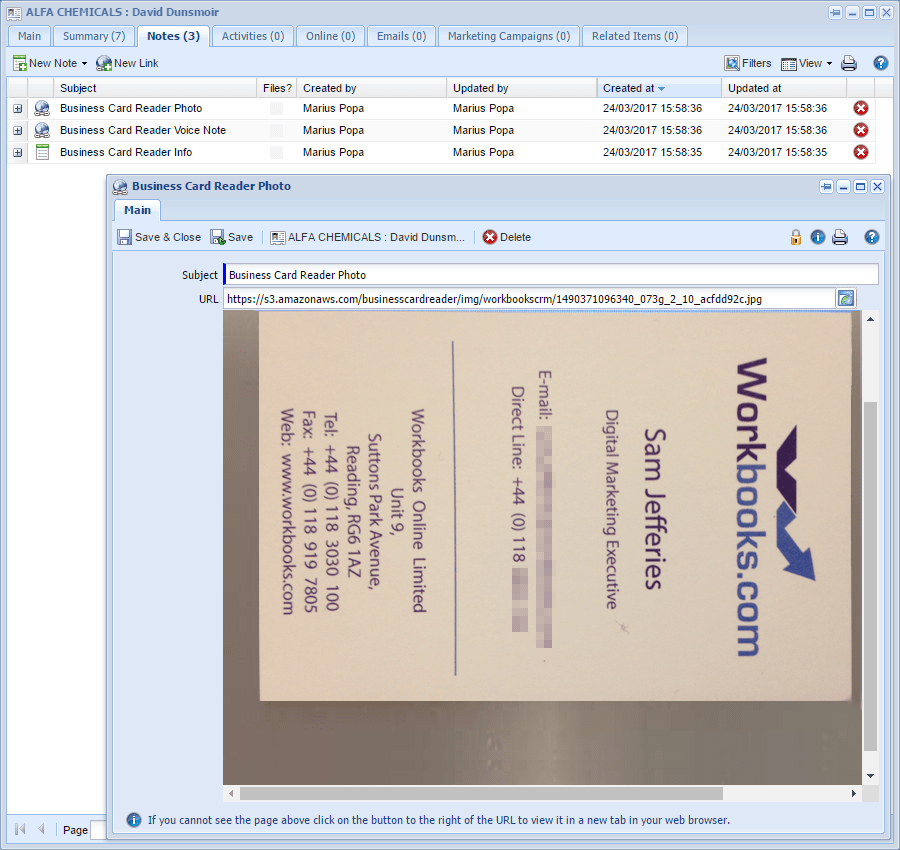The width and height of the screenshot is (900, 850).
Task: Click the link icon of Business Card Reader Photo row
Action: pyautogui.click(x=42, y=108)
